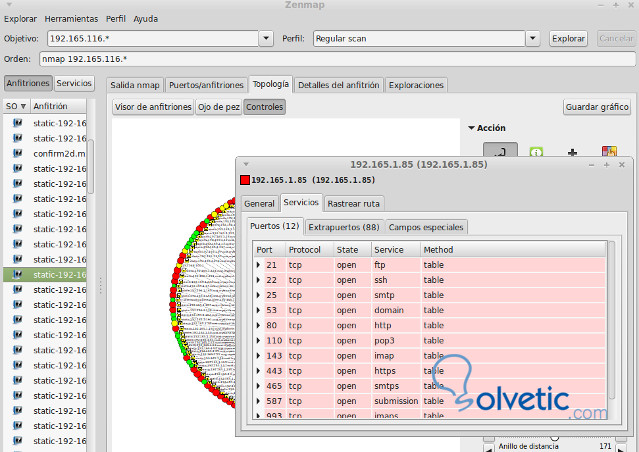This screenshot has height=452, width=639.
Task: Toggle the Controles panel button
Action: point(264,107)
